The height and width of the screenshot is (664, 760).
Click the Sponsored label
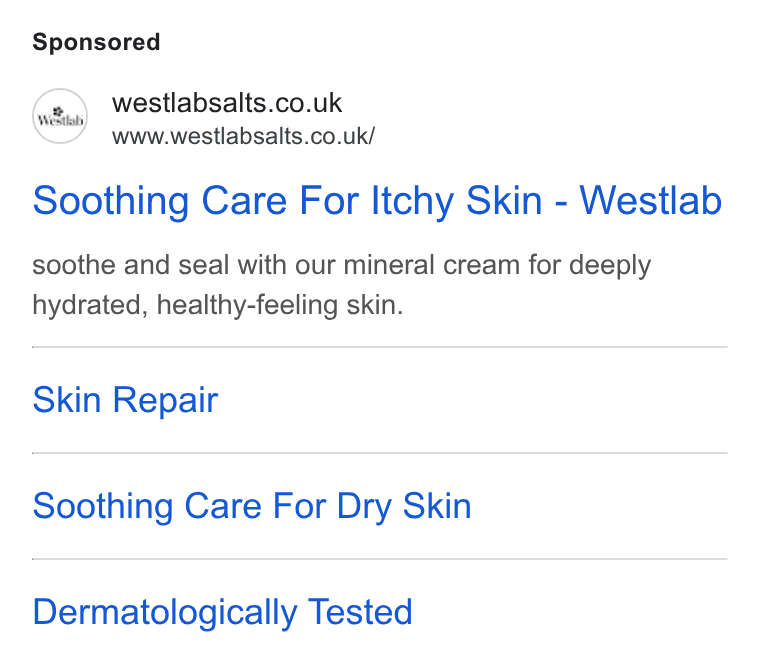(x=96, y=42)
